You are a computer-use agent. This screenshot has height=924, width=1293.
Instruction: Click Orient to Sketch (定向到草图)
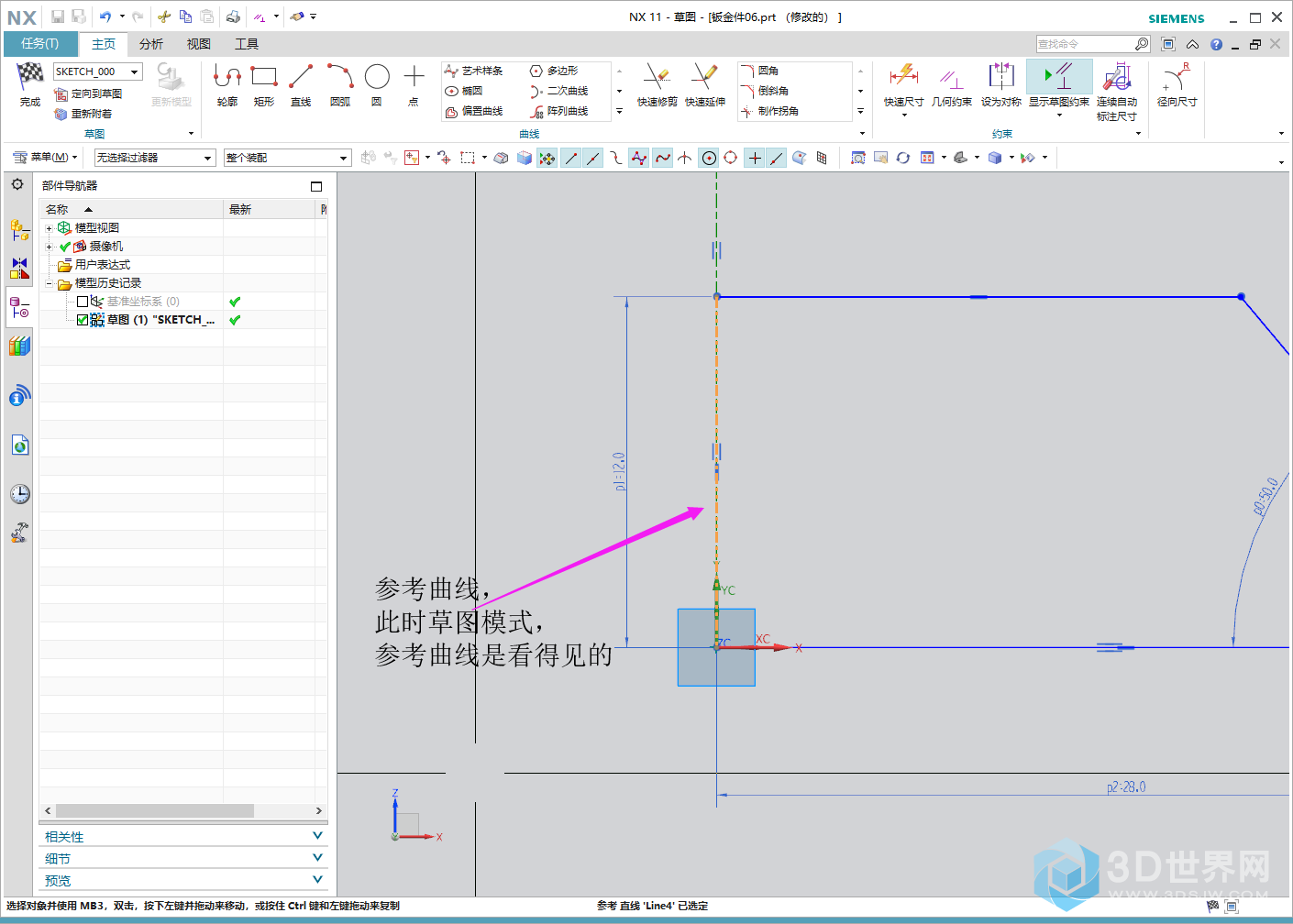coord(88,93)
